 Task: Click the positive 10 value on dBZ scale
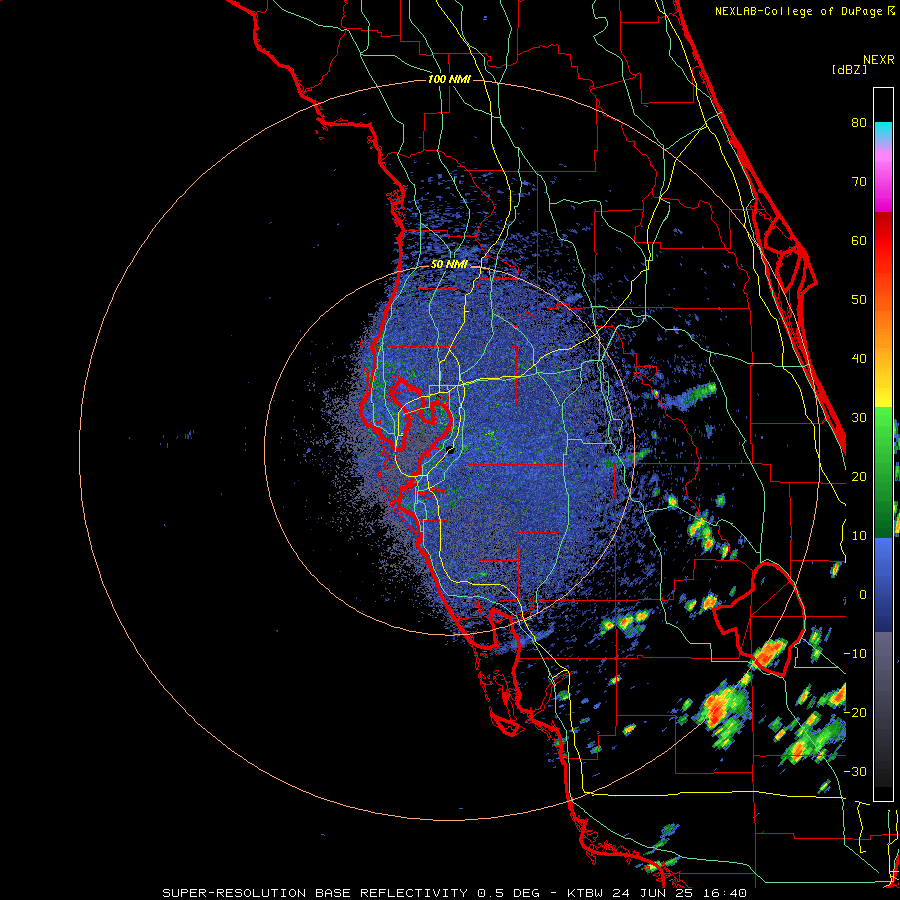tap(859, 536)
